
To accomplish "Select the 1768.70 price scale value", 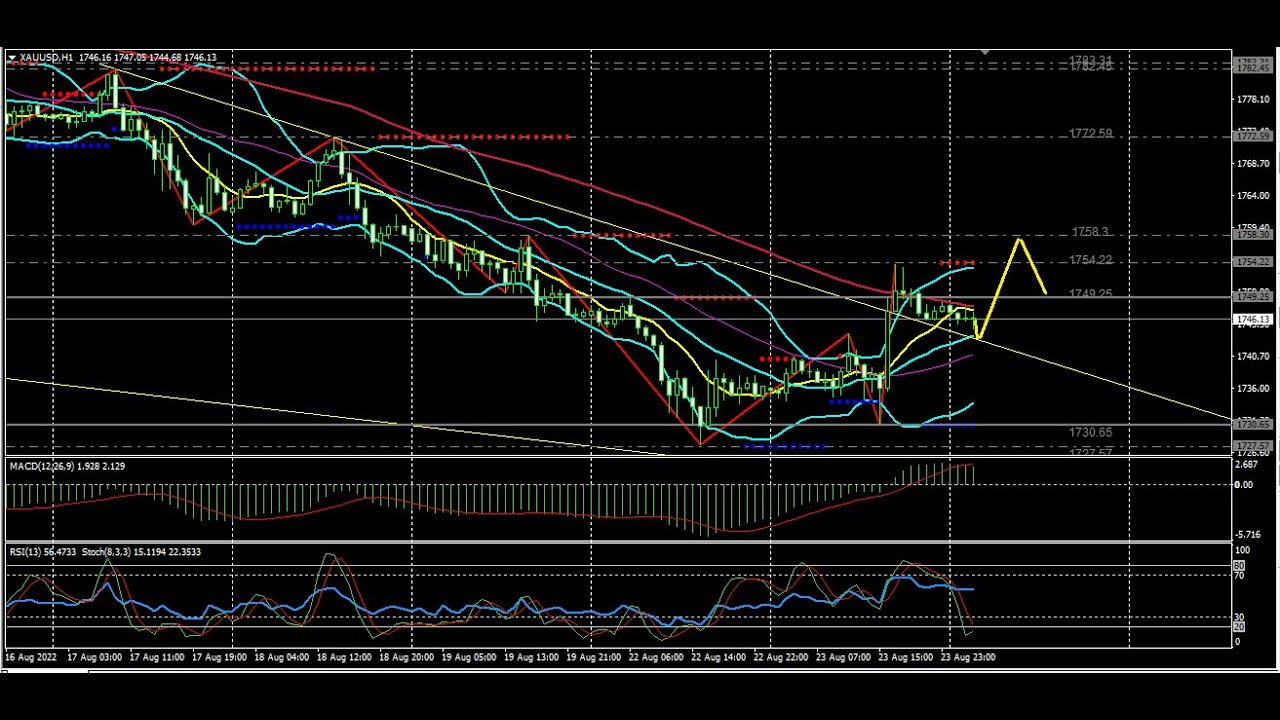I will [x=1253, y=164].
